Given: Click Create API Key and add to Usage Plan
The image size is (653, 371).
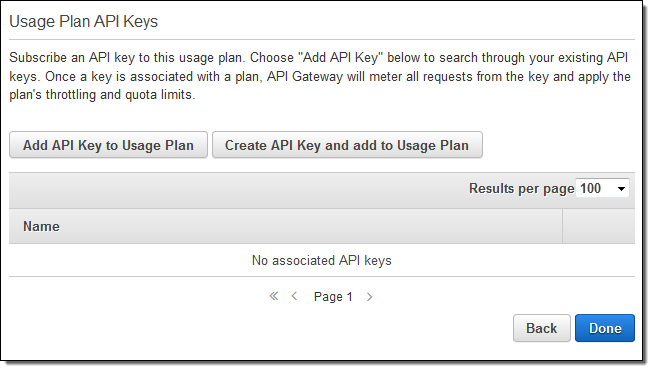Looking at the screenshot, I should click(x=347, y=145).
